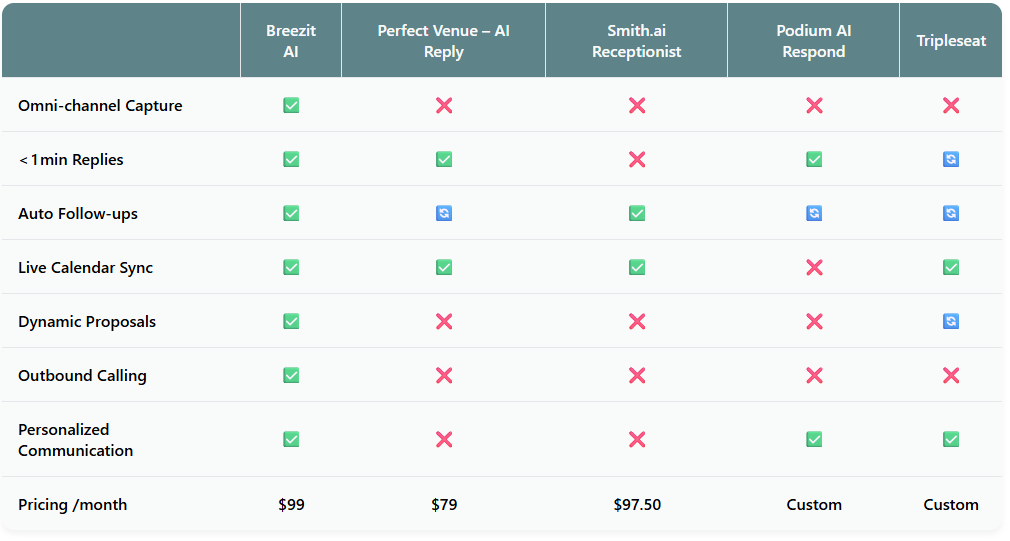Click the Omni-channel Capture row label
The width and height of the screenshot is (1010, 541).
click(100, 105)
